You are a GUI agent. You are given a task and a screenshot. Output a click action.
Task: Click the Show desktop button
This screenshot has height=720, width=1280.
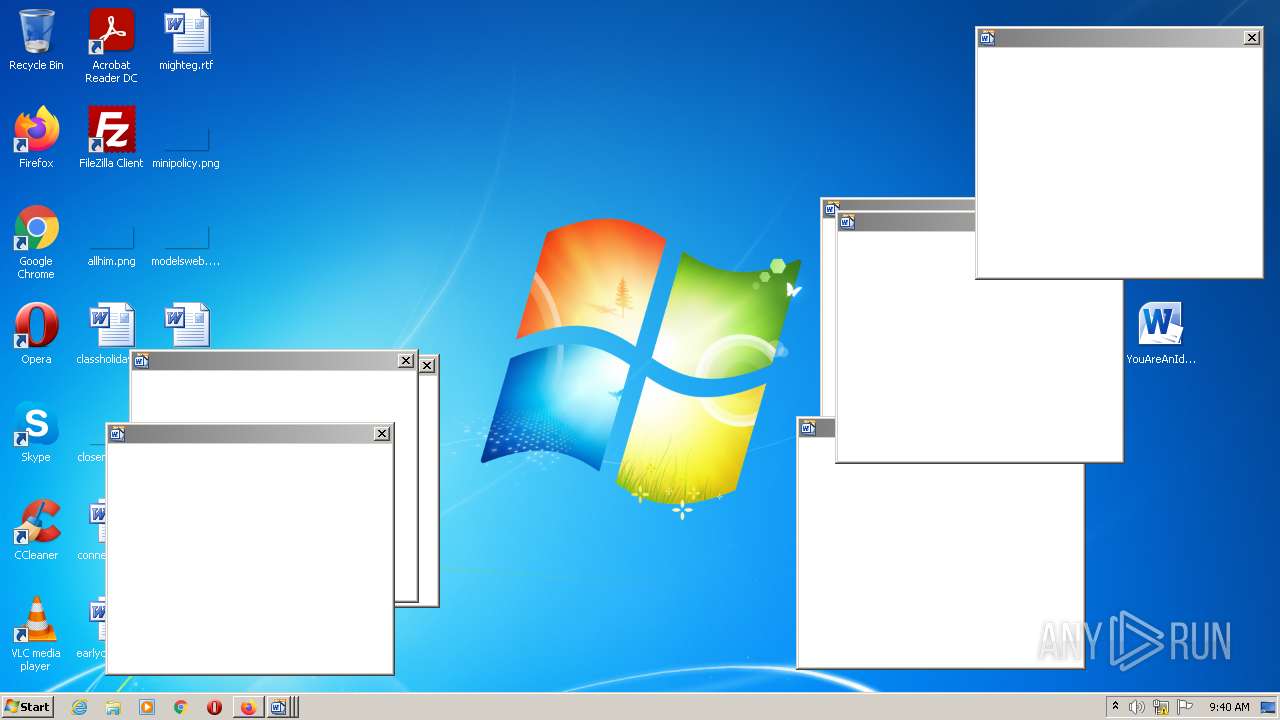(1269, 707)
